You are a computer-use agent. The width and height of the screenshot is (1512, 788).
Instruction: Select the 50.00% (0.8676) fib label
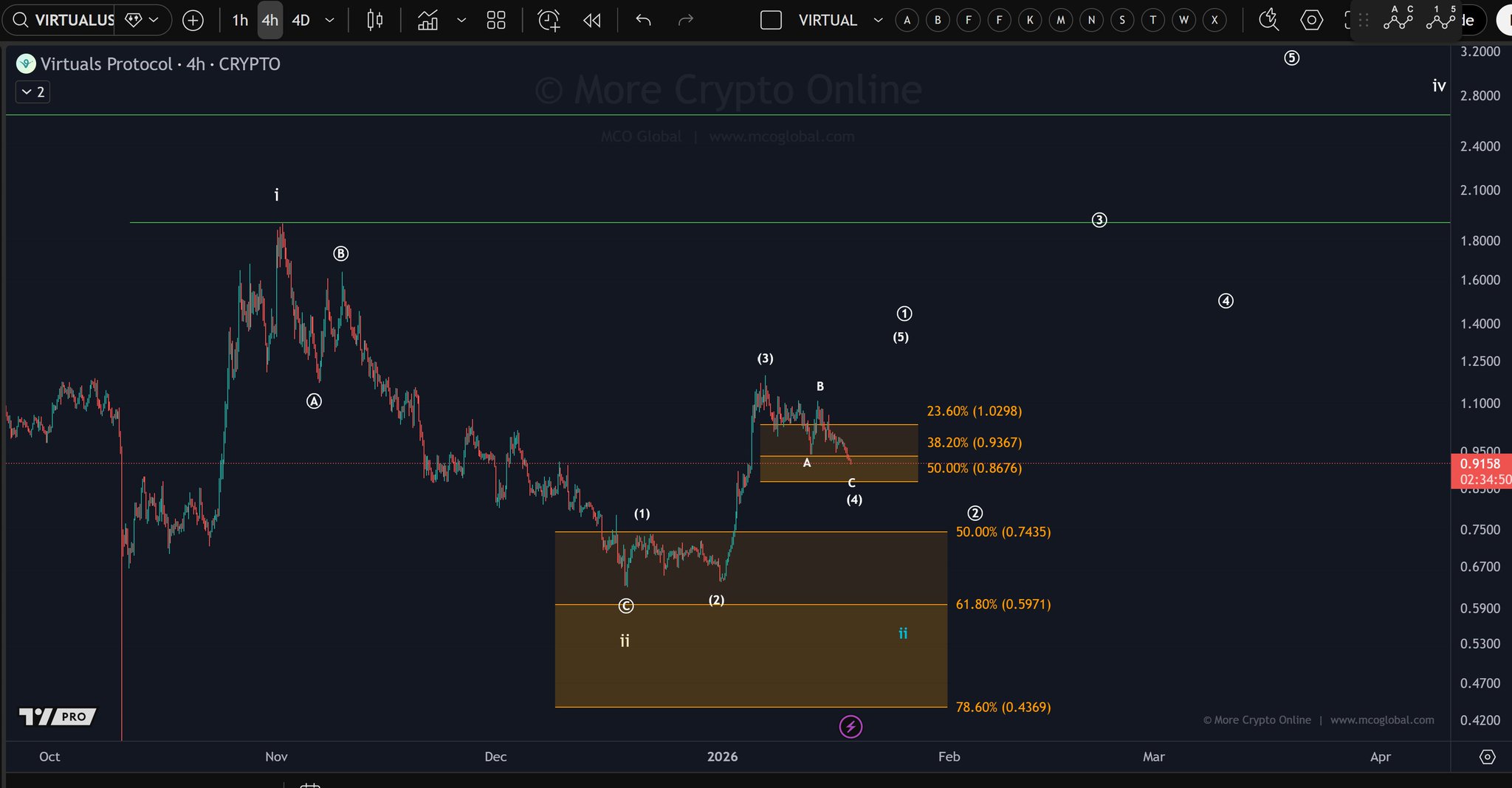click(975, 468)
